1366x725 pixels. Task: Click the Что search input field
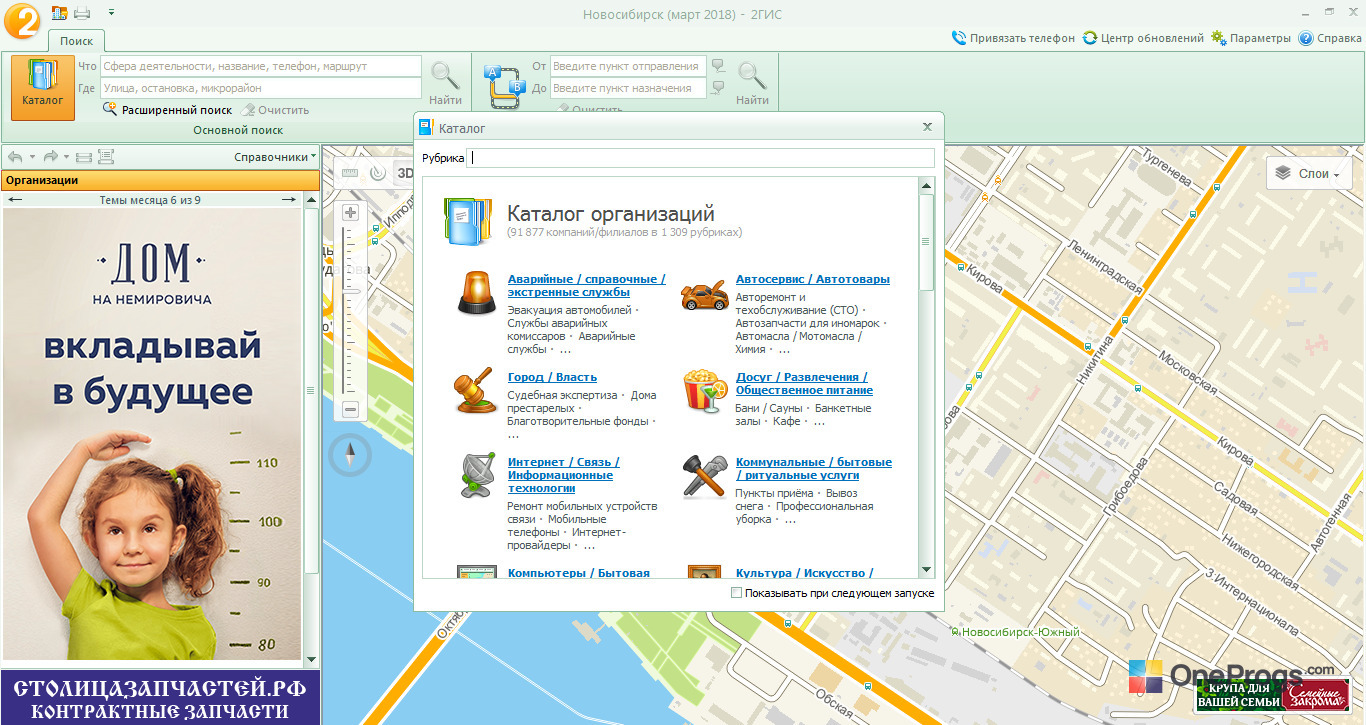[260, 66]
